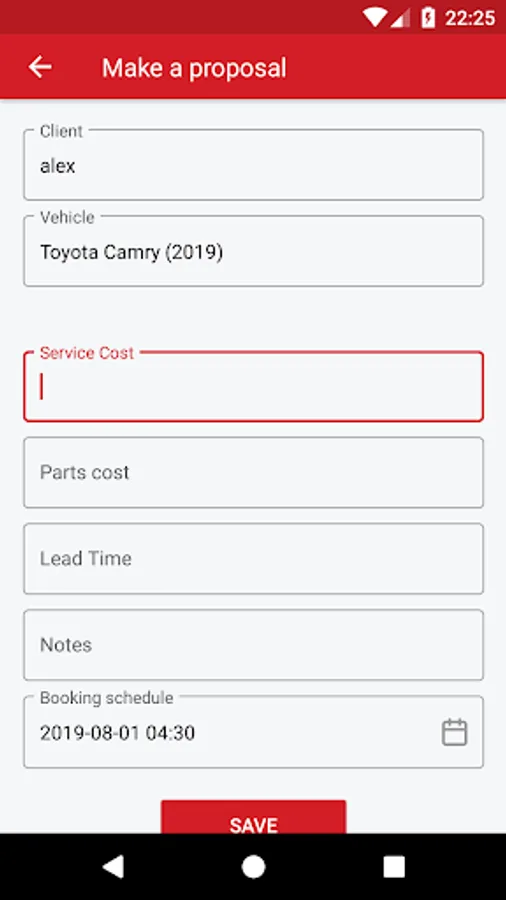This screenshot has height=900, width=506.
Task: Go back using the header arrow
Action: pyautogui.click(x=40, y=67)
